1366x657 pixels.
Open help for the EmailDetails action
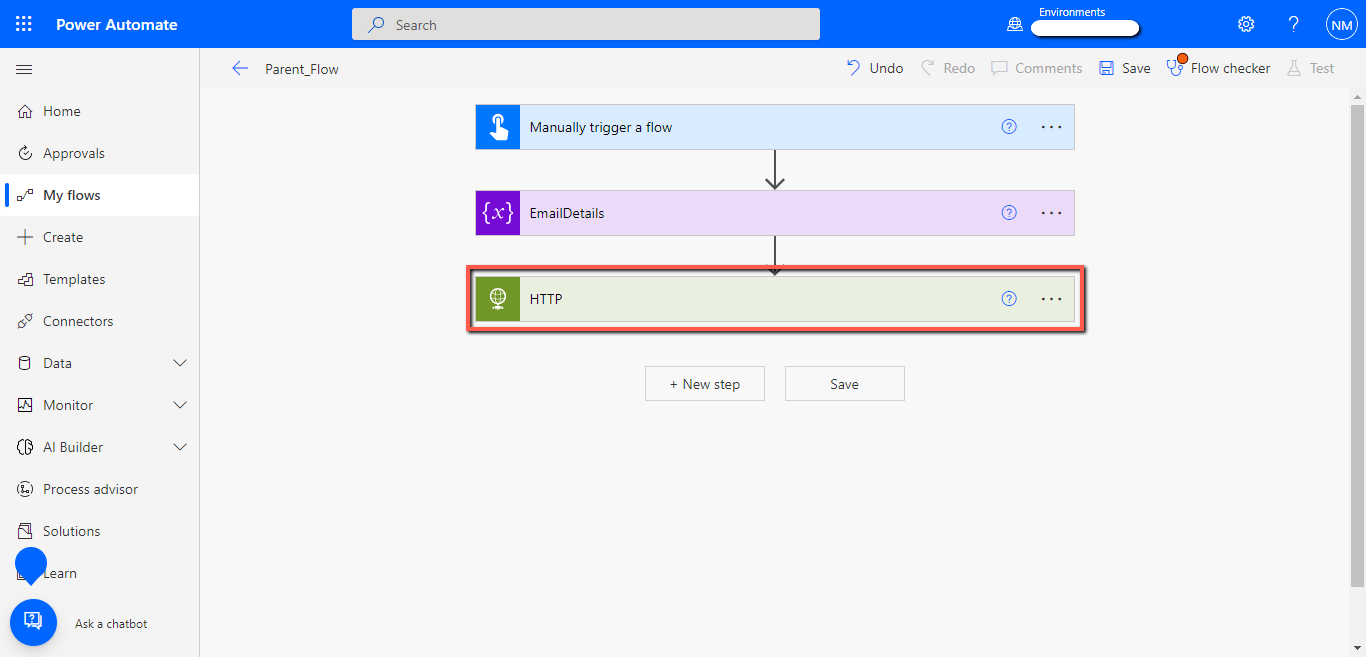coord(1009,213)
